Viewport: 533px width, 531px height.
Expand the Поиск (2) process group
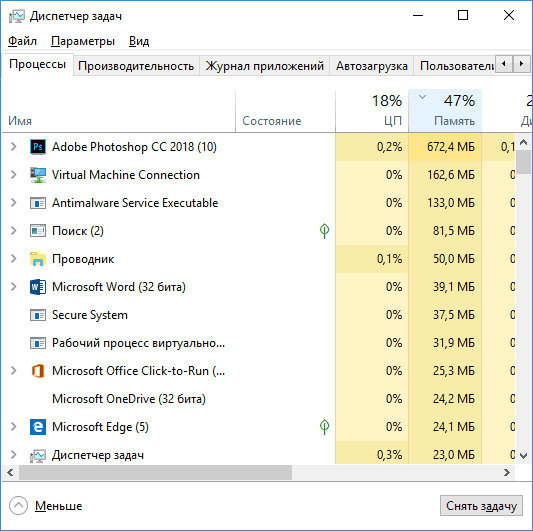(x=14, y=231)
